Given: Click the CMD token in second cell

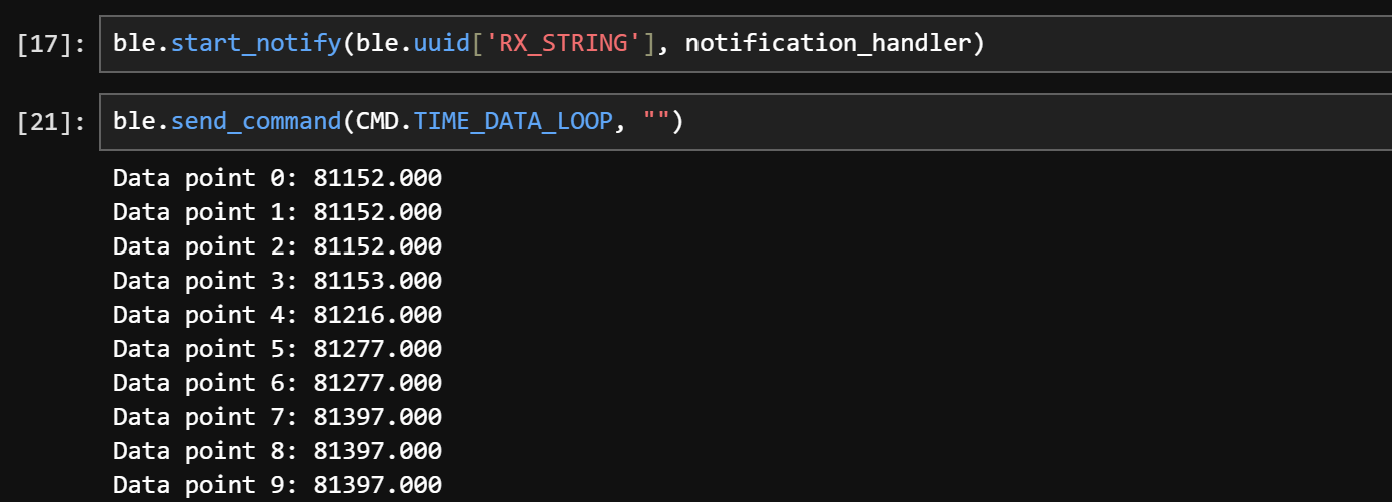Looking at the screenshot, I should pos(377,122).
